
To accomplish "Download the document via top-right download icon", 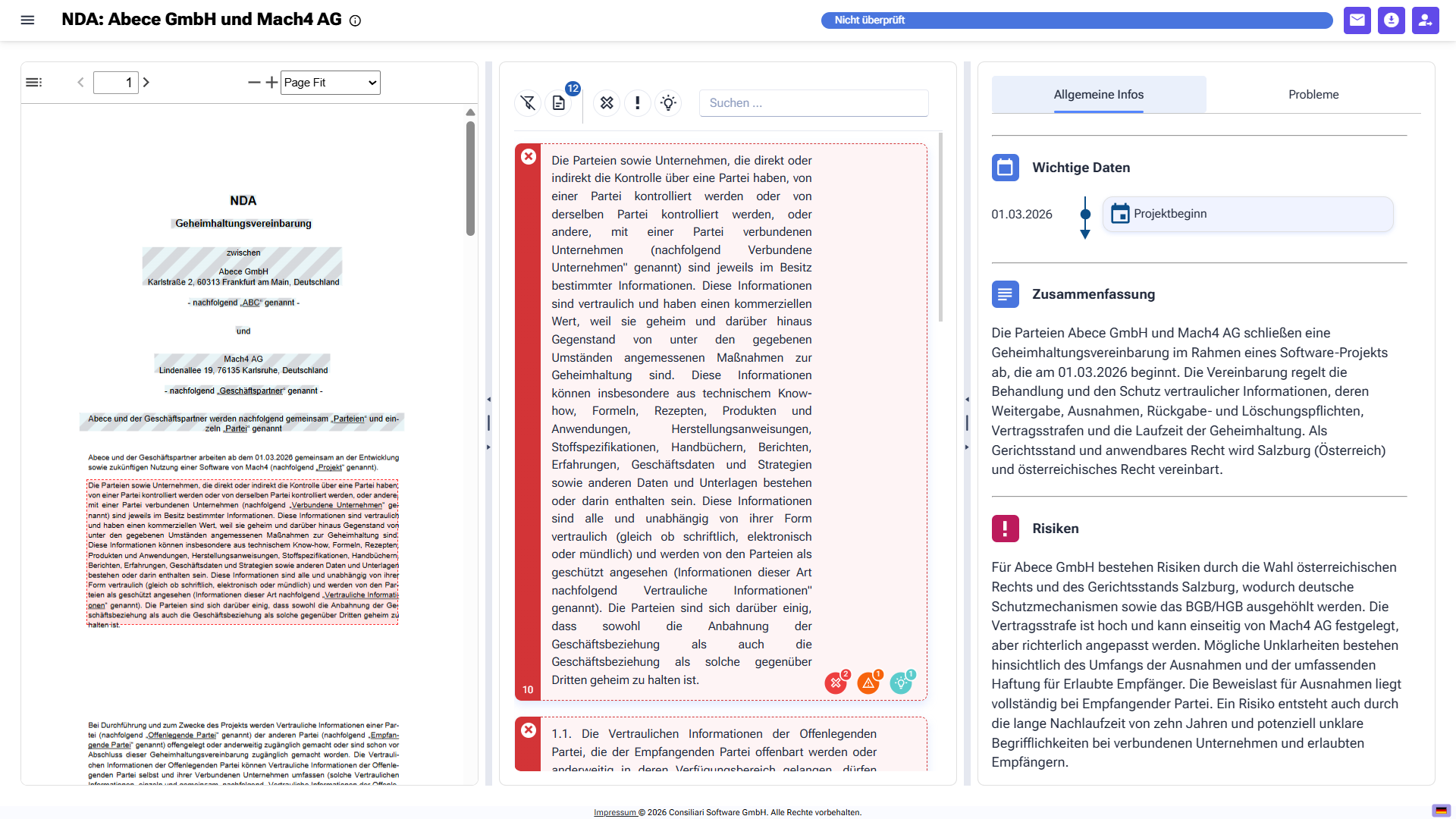I will [x=1391, y=20].
